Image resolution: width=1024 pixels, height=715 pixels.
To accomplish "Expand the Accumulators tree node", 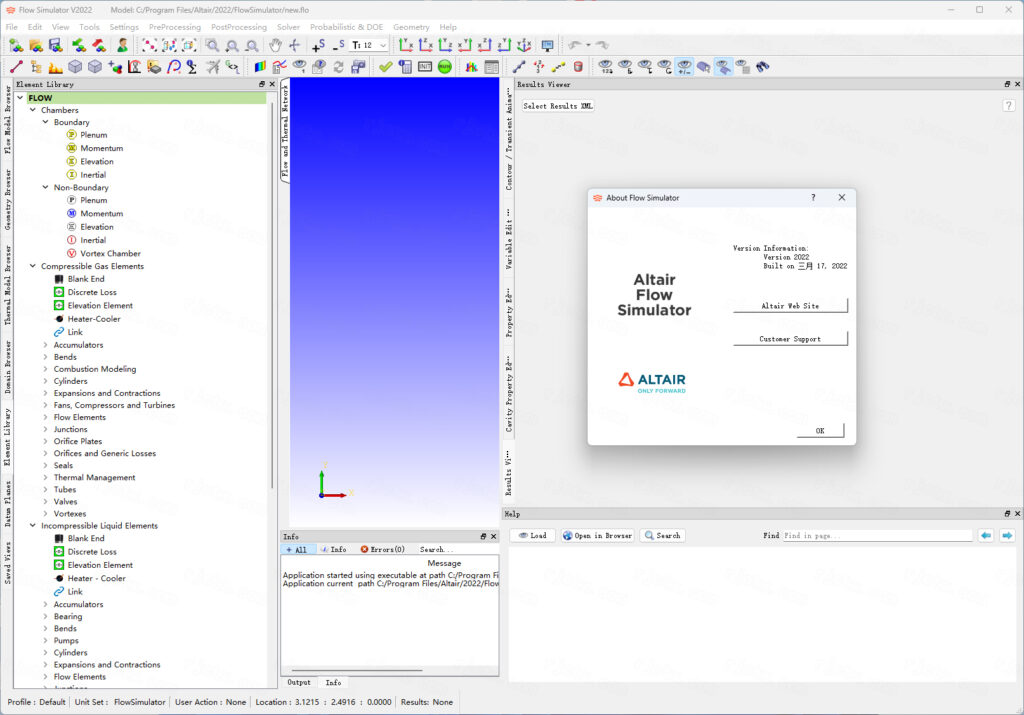I will pos(46,345).
